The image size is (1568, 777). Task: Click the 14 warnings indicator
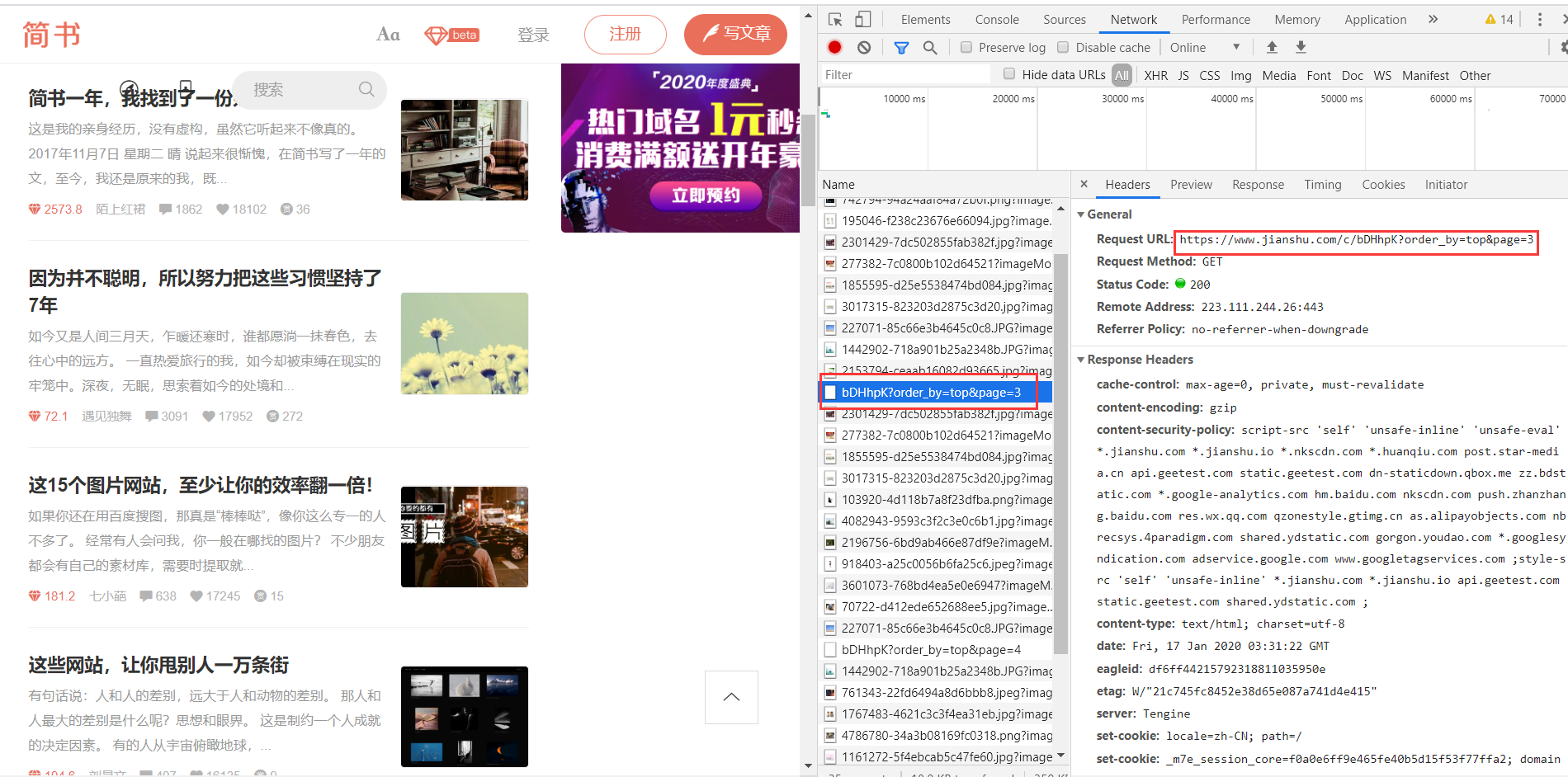pos(1499,19)
